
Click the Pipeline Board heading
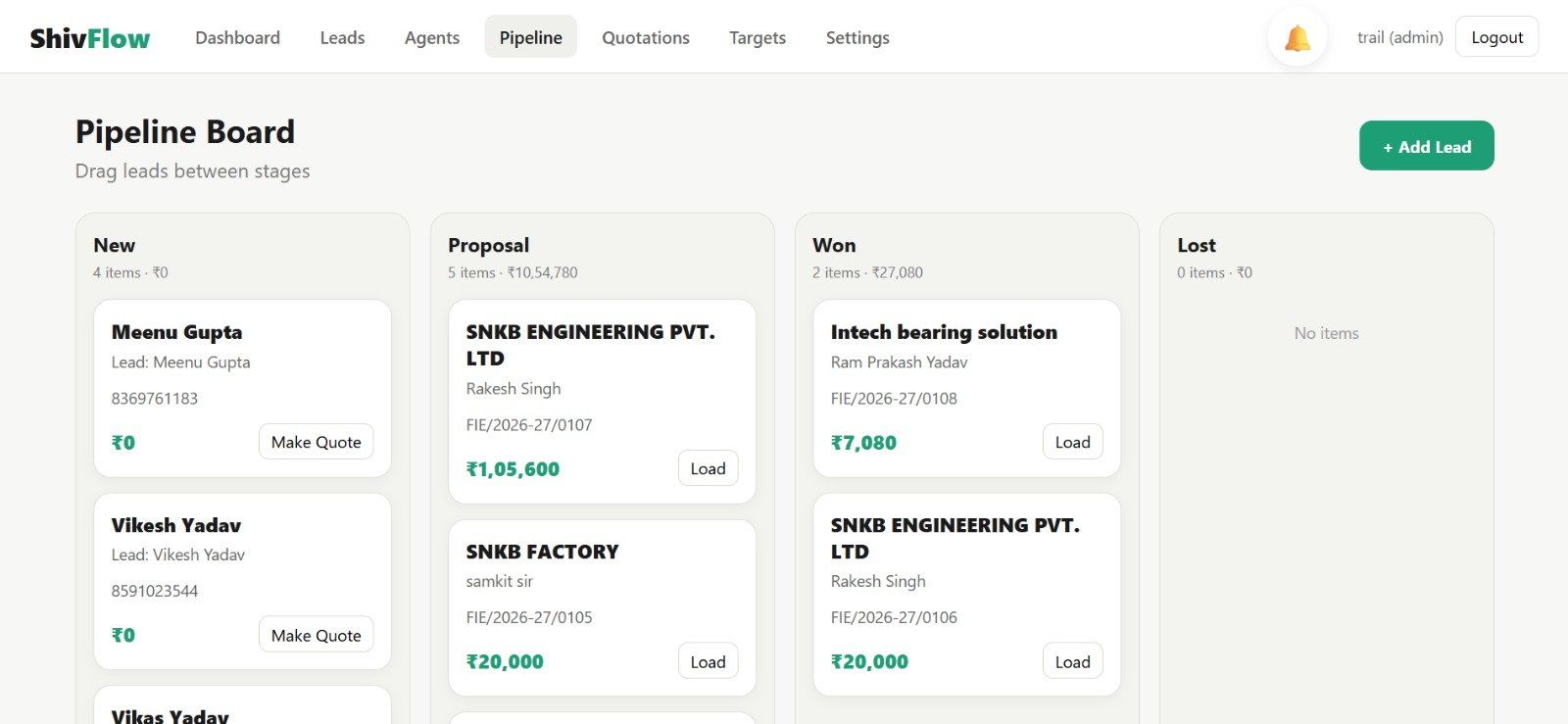point(185,131)
